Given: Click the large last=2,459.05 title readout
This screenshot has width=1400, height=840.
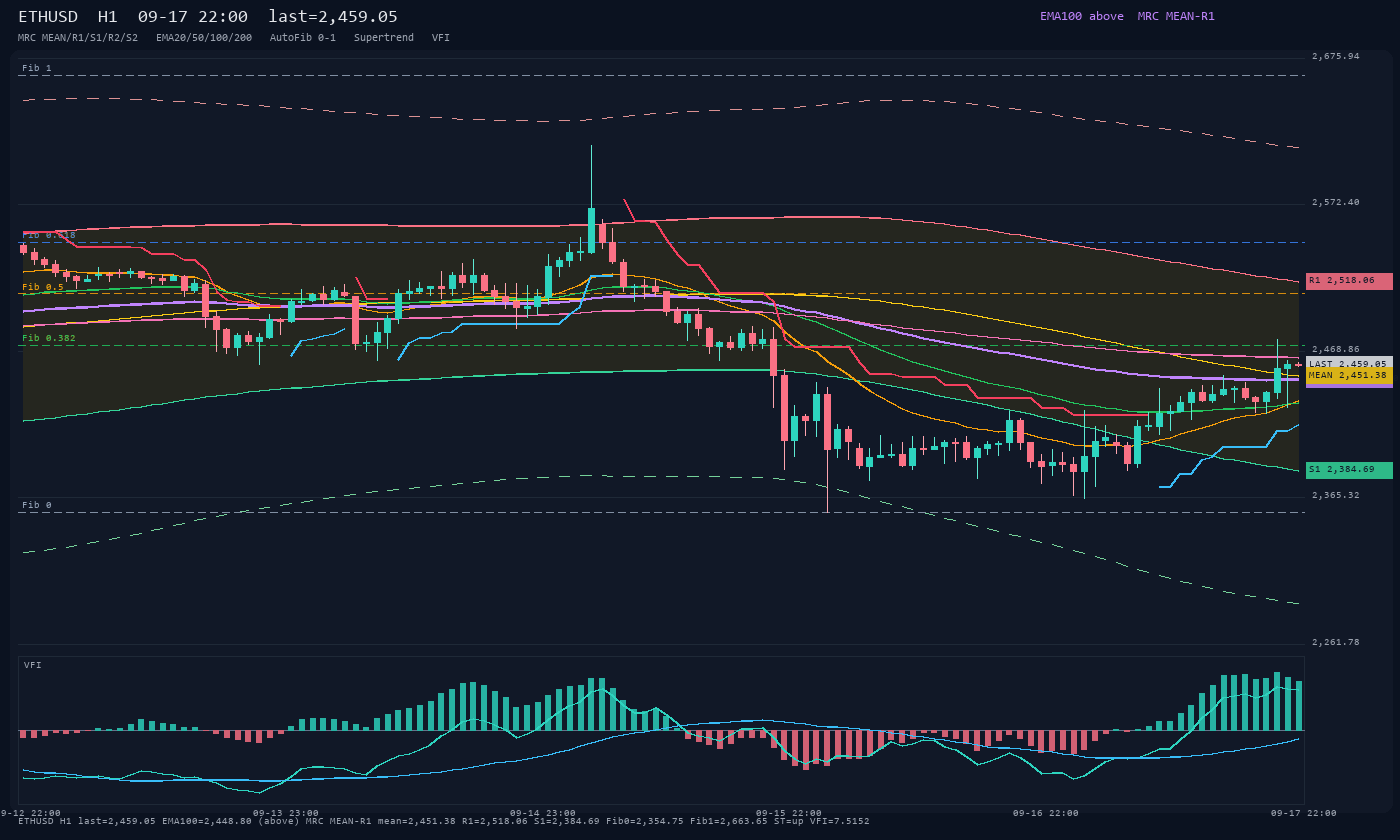Looking at the screenshot, I should pyautogui.click(x=333, y=16).
